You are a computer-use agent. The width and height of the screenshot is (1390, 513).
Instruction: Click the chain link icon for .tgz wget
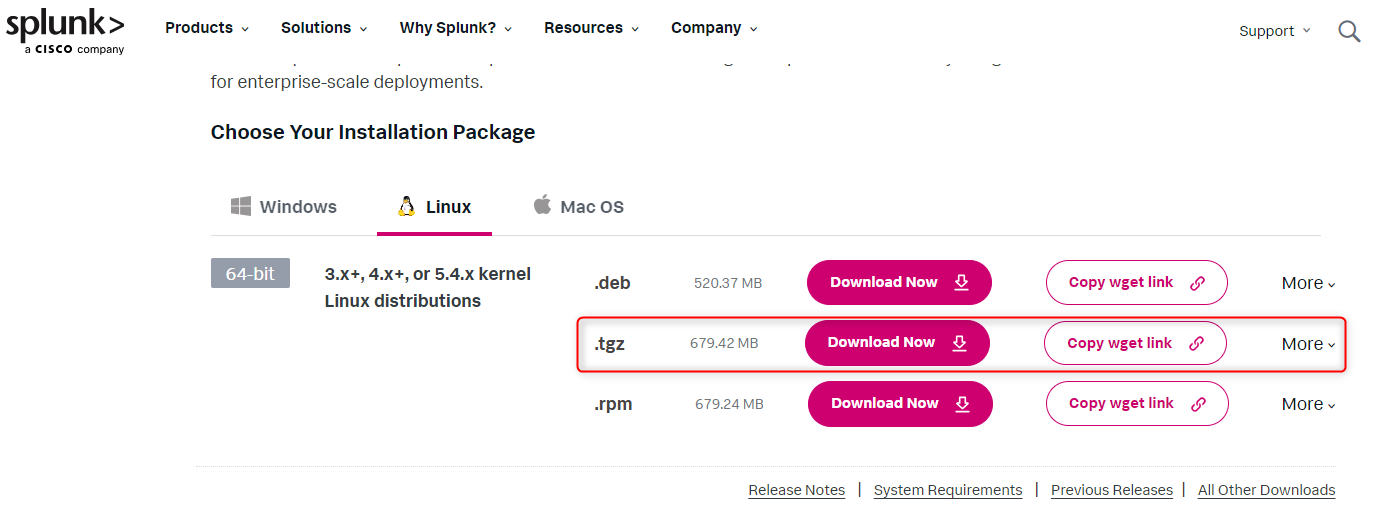pyautogui.click(x=1195, y=343)
